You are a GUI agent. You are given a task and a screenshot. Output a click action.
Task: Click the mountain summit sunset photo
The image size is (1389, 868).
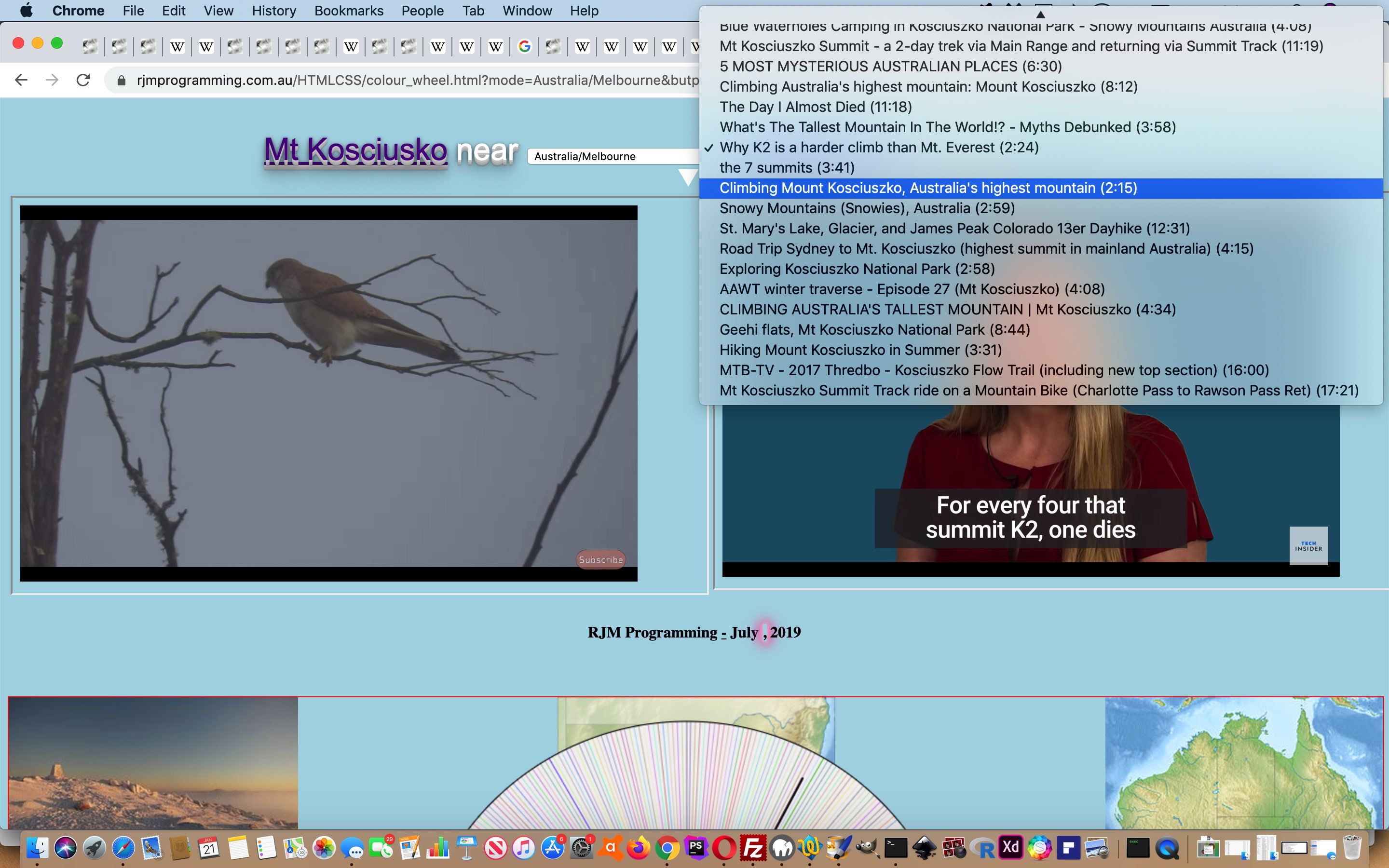[x=154, y=763]
